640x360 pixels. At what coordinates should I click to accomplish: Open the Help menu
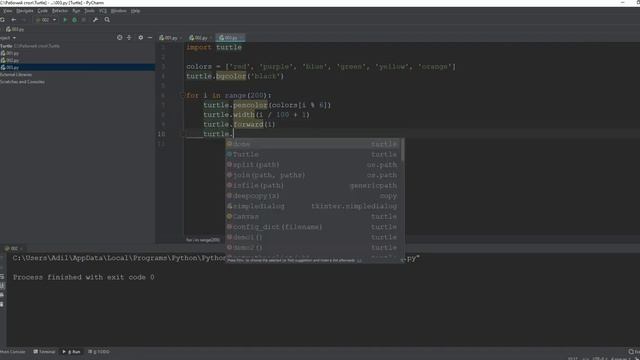point(136,11)
